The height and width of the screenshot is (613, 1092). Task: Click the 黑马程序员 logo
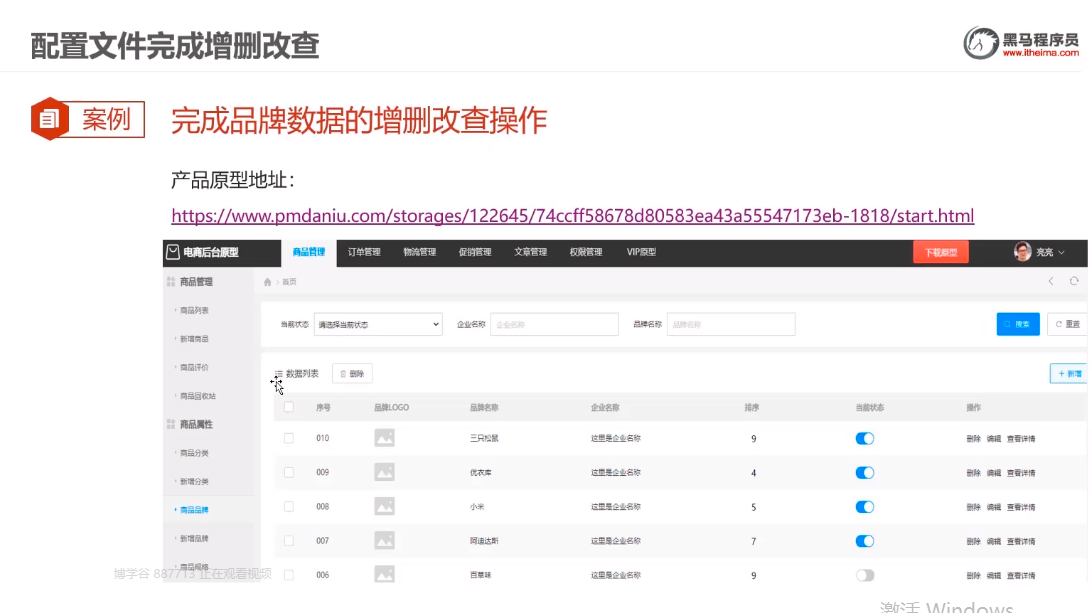point(1021,43)
